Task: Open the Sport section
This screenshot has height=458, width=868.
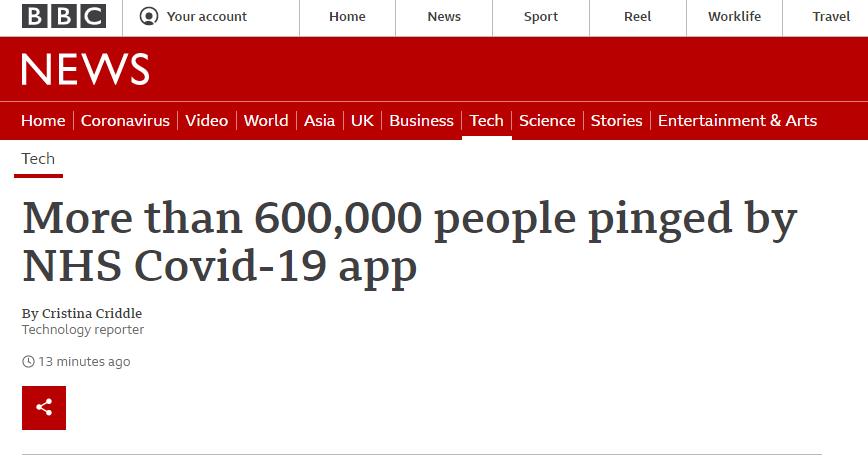Action: [x=541, y=17]
